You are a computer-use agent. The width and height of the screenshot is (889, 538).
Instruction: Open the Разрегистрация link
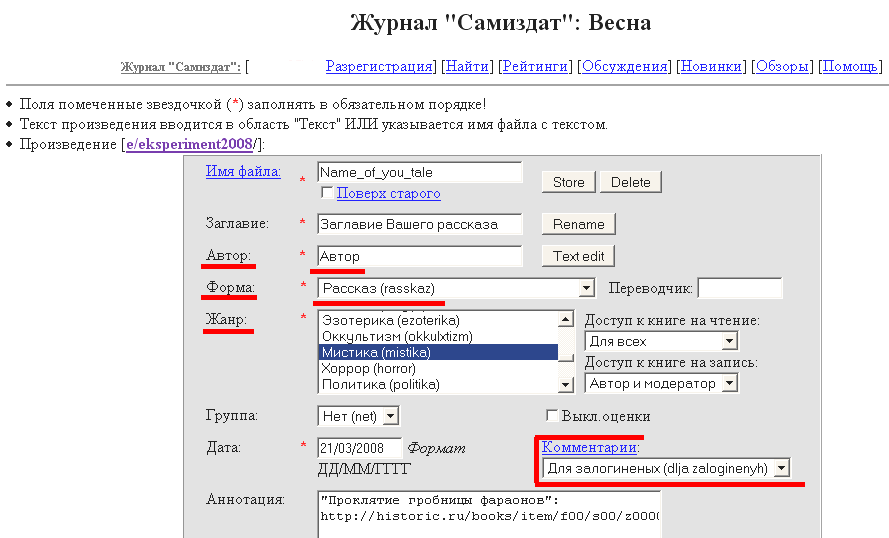click(378, 67)
